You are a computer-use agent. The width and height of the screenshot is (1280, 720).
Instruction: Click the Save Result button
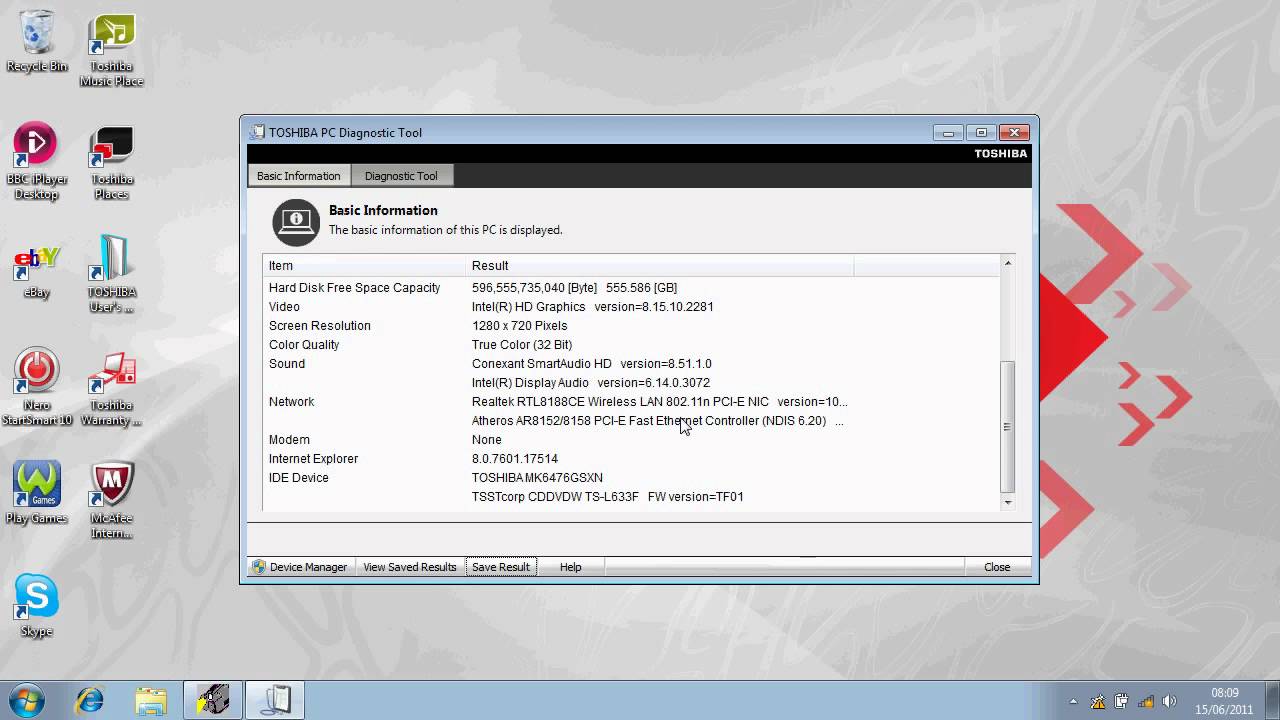(x=501, y=567)
